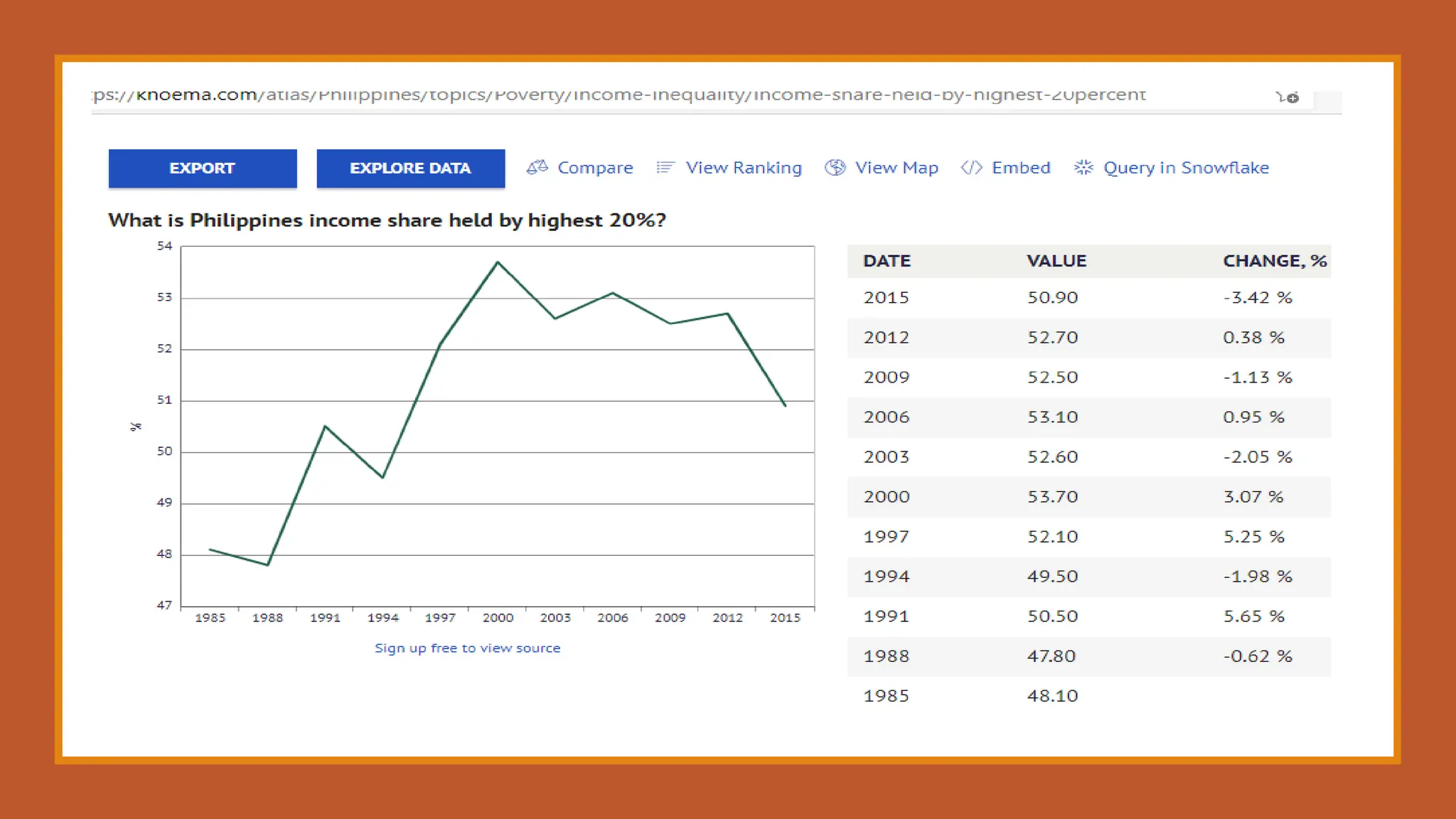
Task: Click the Compare scales icon
Action: (x=537, y=167)
